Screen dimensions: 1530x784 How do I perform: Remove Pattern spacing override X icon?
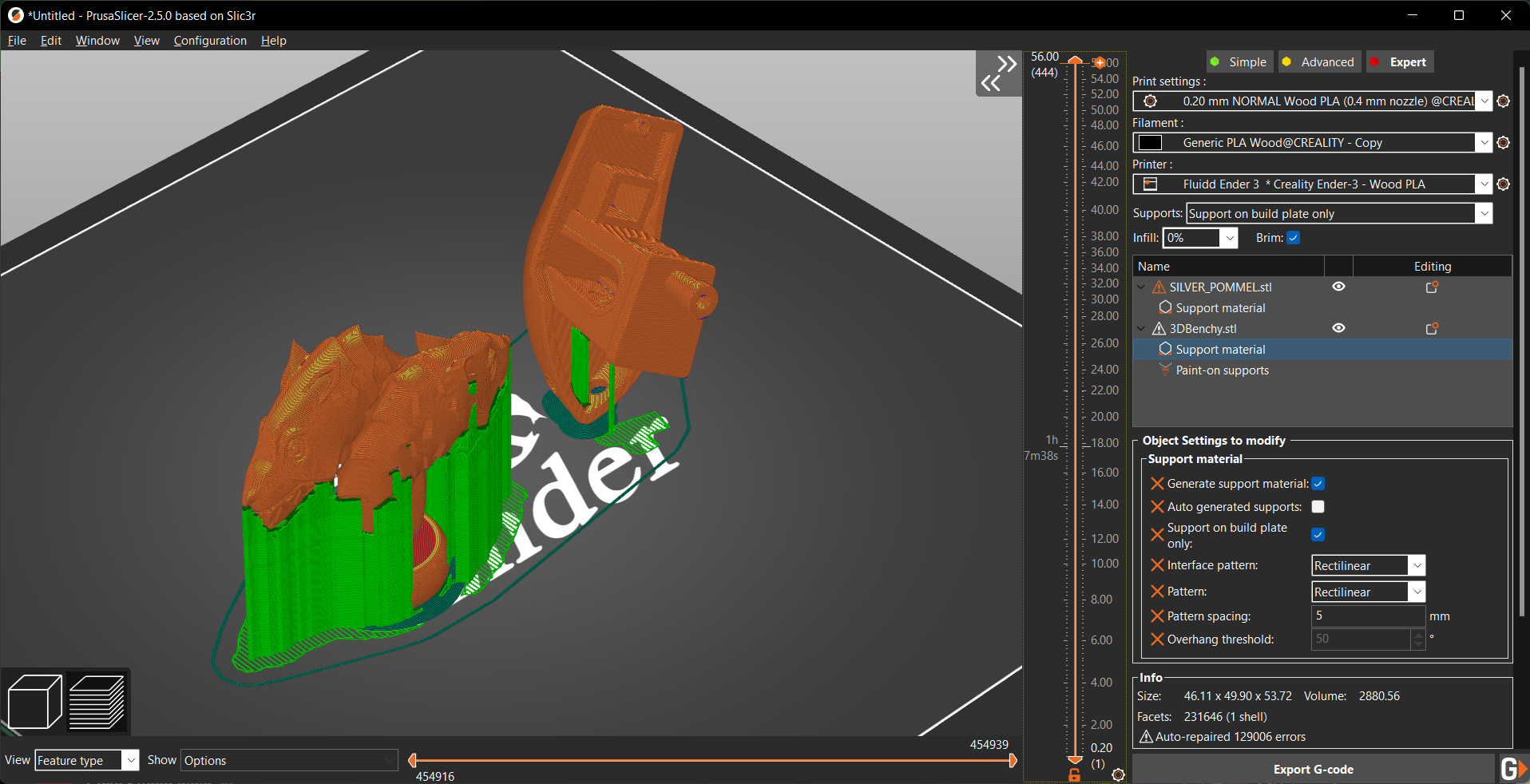click(x=1157, y=616)
